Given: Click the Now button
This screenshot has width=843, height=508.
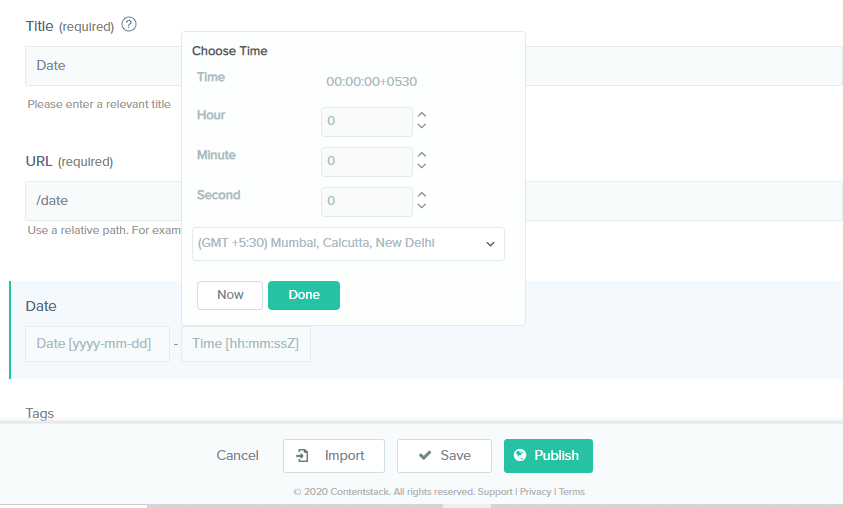Looking at the screenshot, I should pos(230,295).
